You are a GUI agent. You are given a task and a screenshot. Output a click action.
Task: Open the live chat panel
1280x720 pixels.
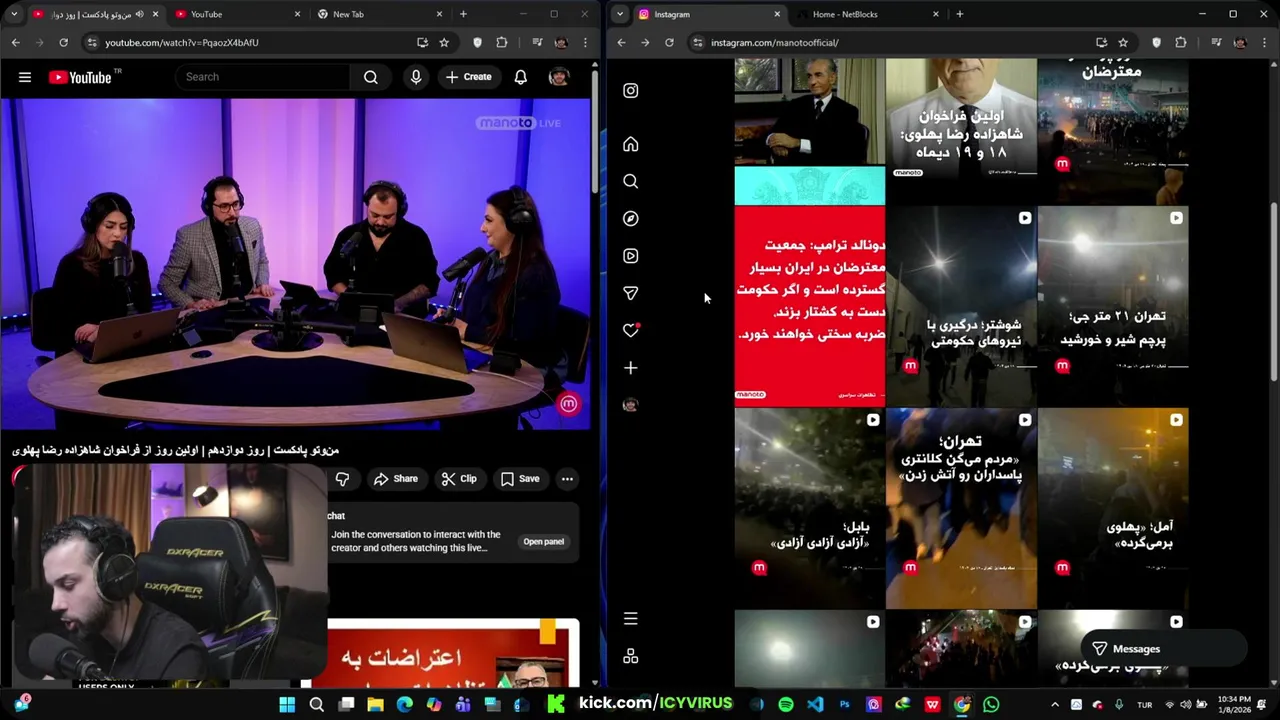tap(543, 542)
